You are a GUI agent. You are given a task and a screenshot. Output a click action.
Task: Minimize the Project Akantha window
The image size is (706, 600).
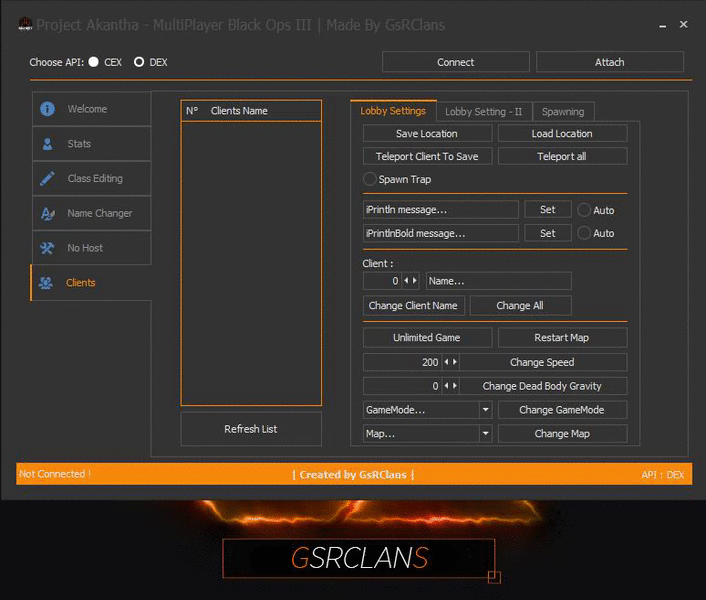662,25
